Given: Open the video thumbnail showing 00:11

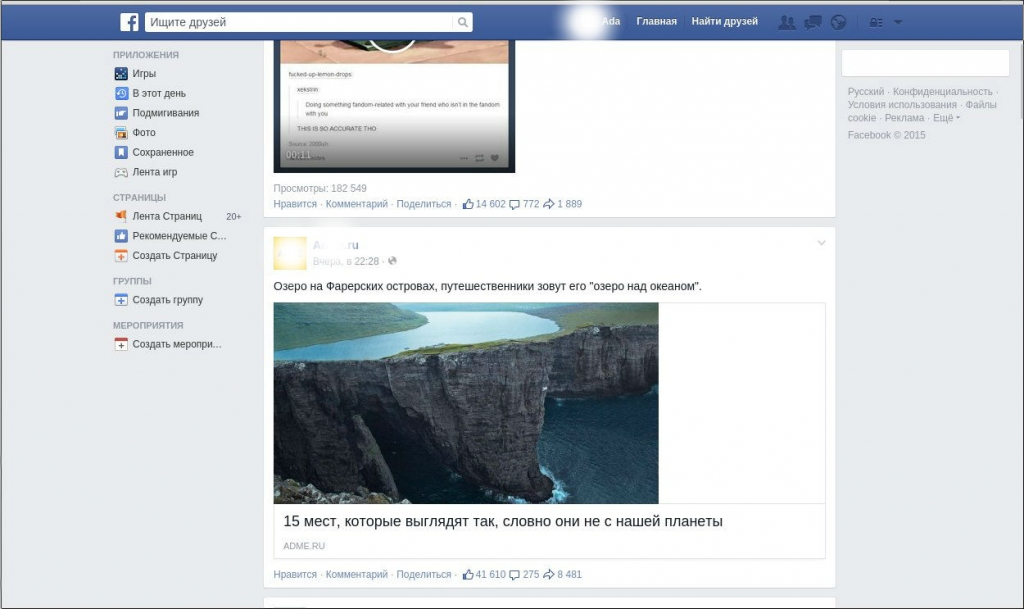Looking at the screenshot, I should 394,106.
